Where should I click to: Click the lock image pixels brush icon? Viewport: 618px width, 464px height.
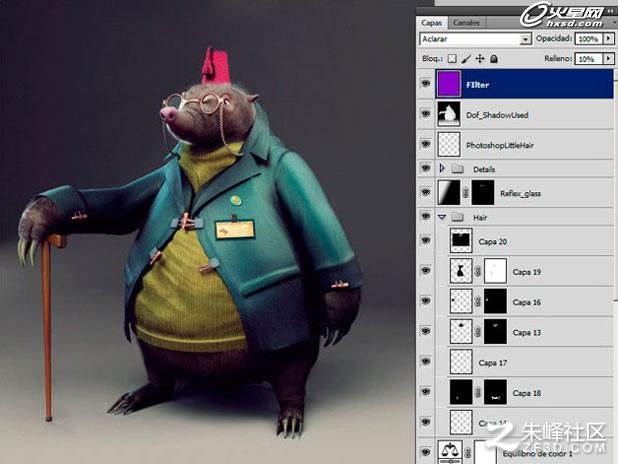(466, 59)
